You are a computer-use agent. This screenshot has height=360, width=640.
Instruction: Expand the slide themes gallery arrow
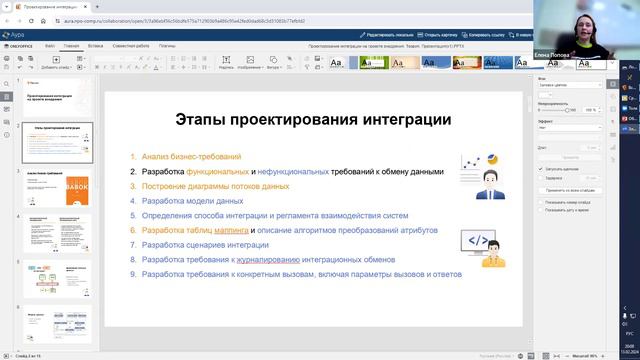pos(612,63)
